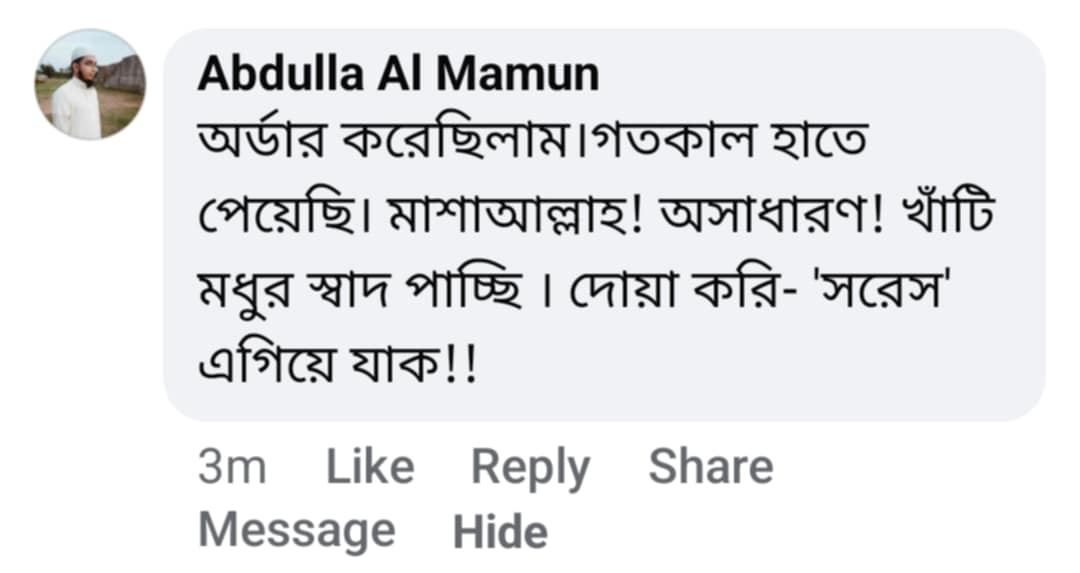Click the 3m timestamp
The image size is (1080, 573).
(232, 467)
